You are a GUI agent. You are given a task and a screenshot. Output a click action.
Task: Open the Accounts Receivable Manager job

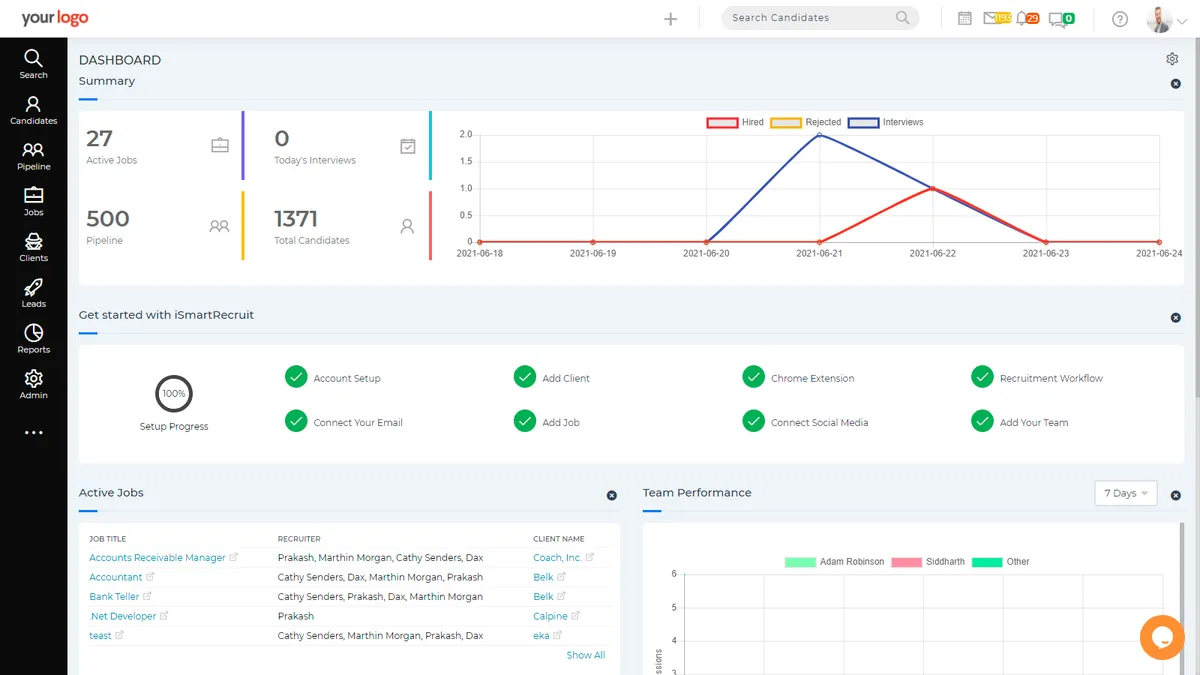point(157,557)
